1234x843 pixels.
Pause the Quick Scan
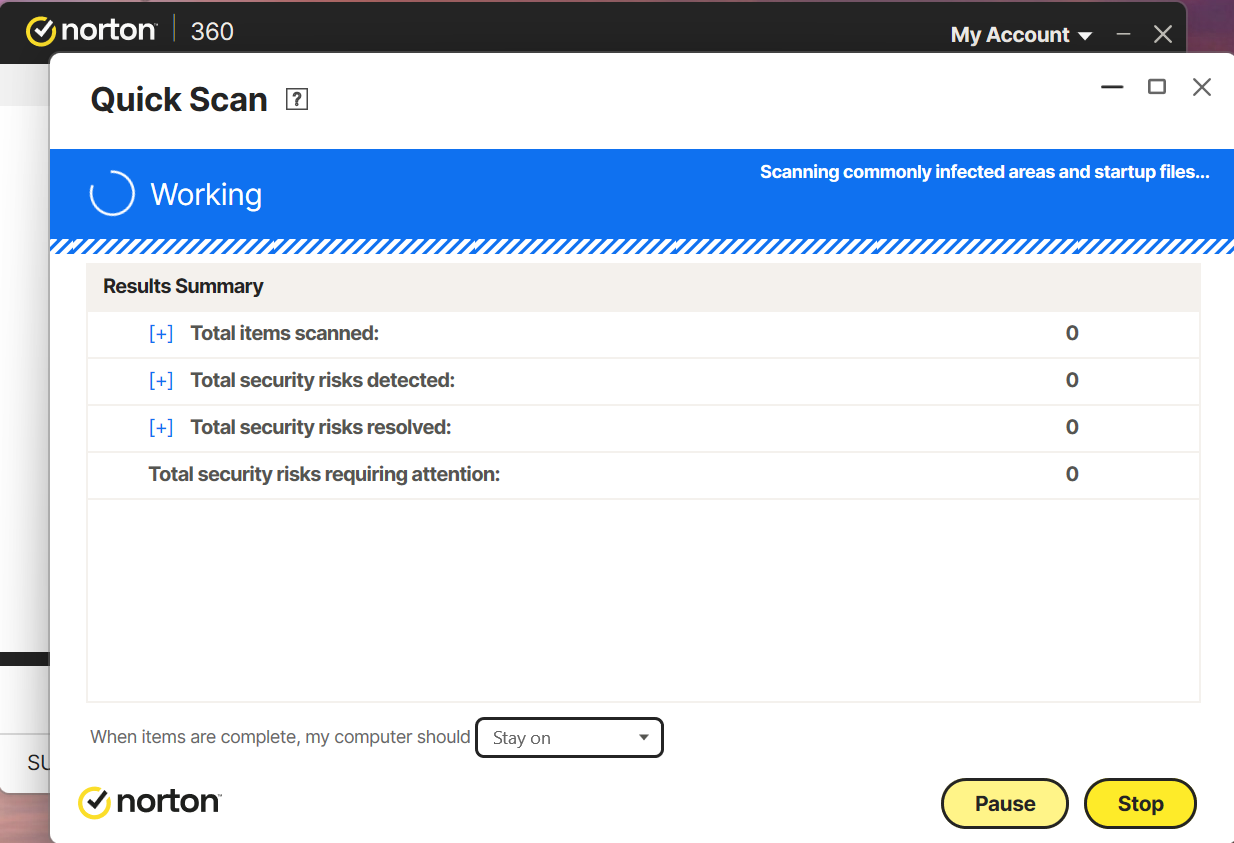coord(1005,804)
